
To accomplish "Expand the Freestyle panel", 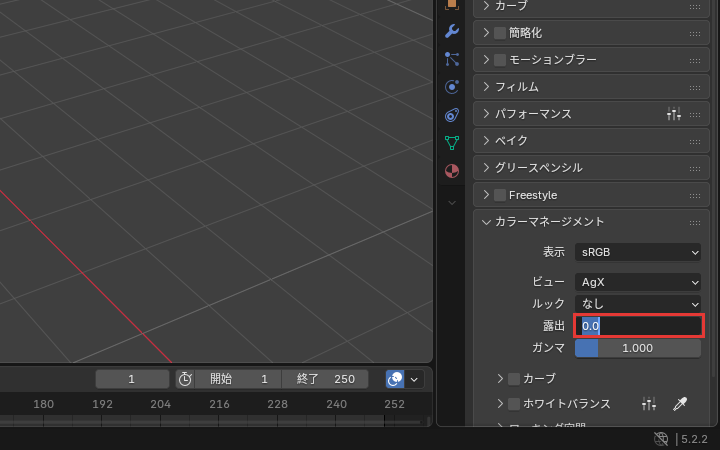I will (x=486, y=195).
